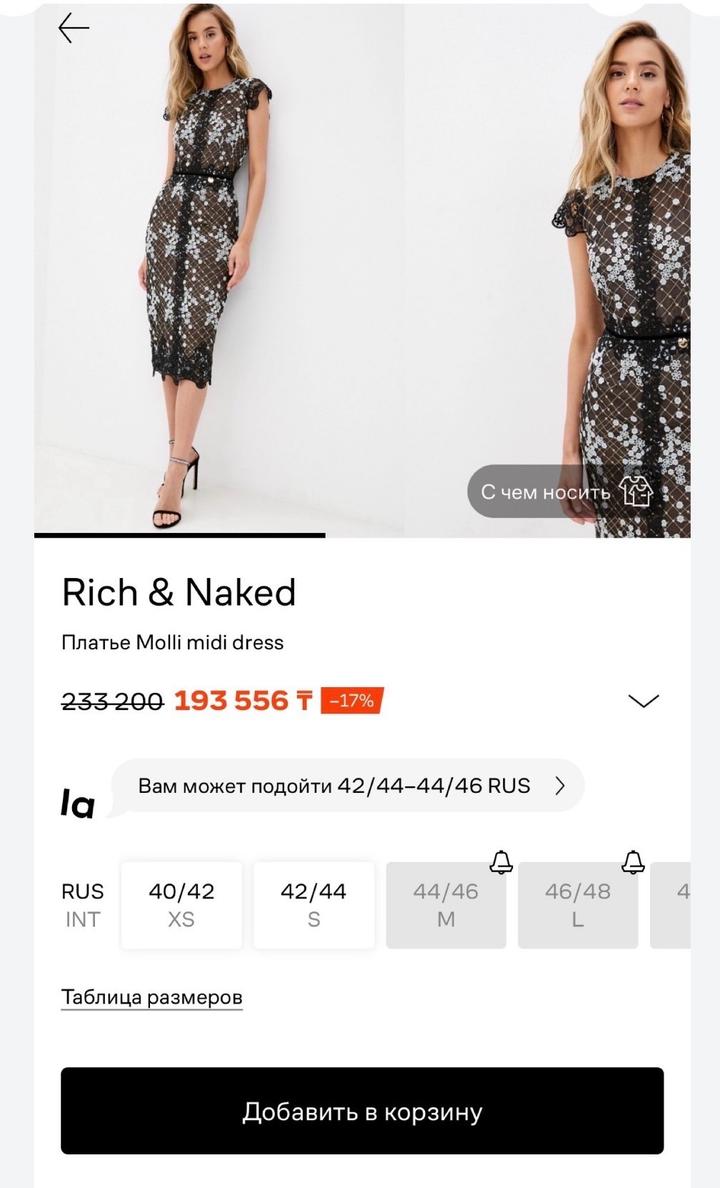This screenshot has width=720, height=1188.
Task: Select size 42/44 S
Action: pyautogui.click(x=313, y=904)
